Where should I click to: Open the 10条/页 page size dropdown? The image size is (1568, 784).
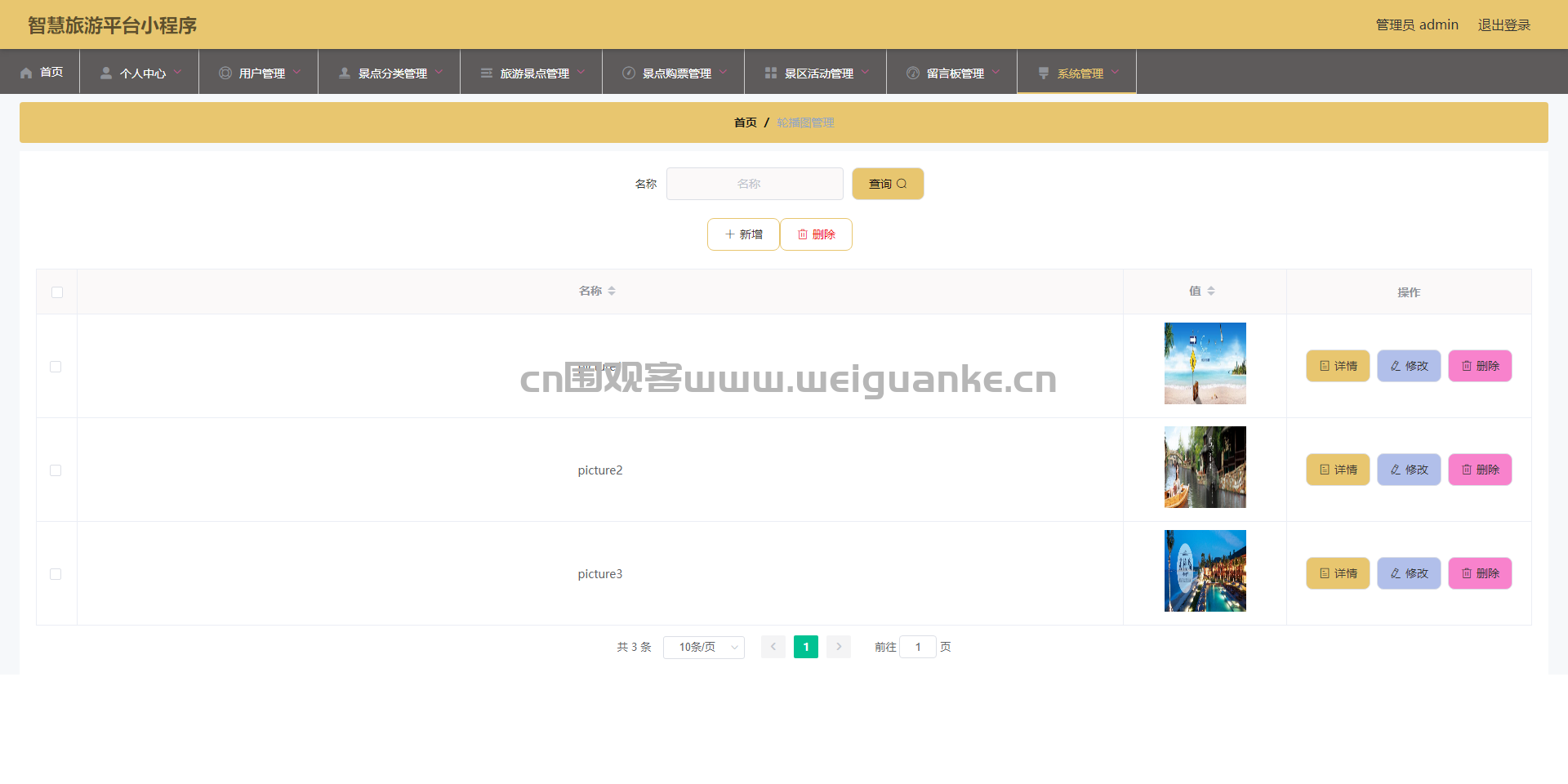tap(704, 647)
